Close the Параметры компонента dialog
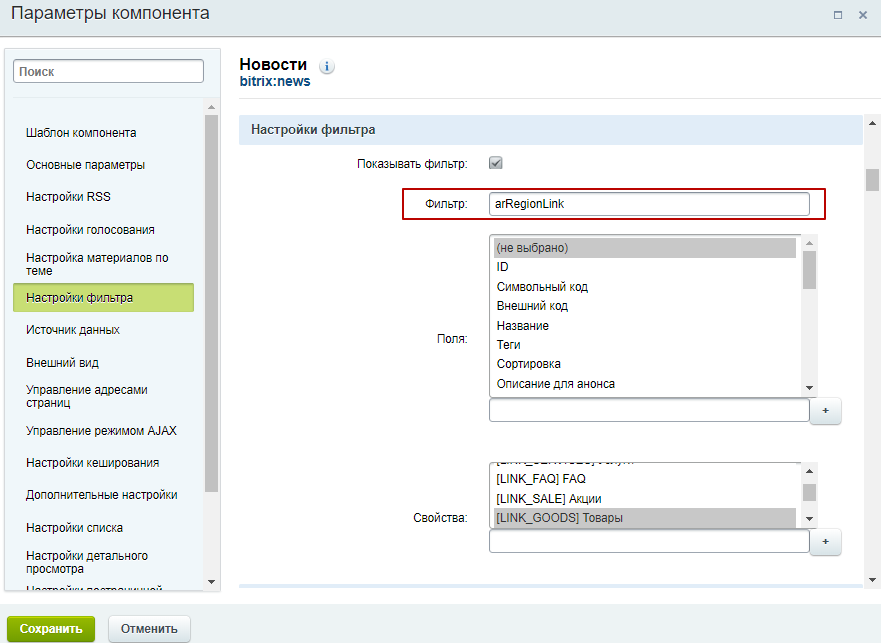This screenshot has width=881, height=643. [x=863, y=15]
